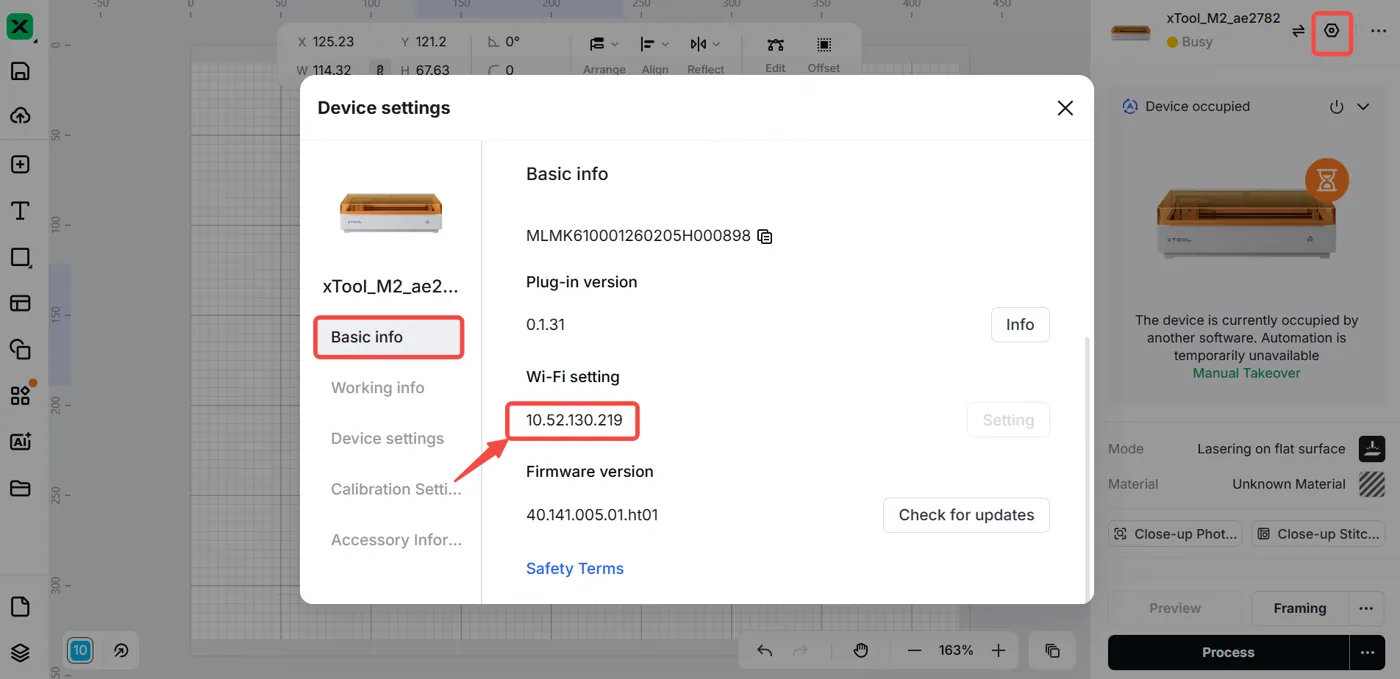Click the redo arrow in bottom bar
Viewport: 1400px width, 679px height.
point(799,650)
